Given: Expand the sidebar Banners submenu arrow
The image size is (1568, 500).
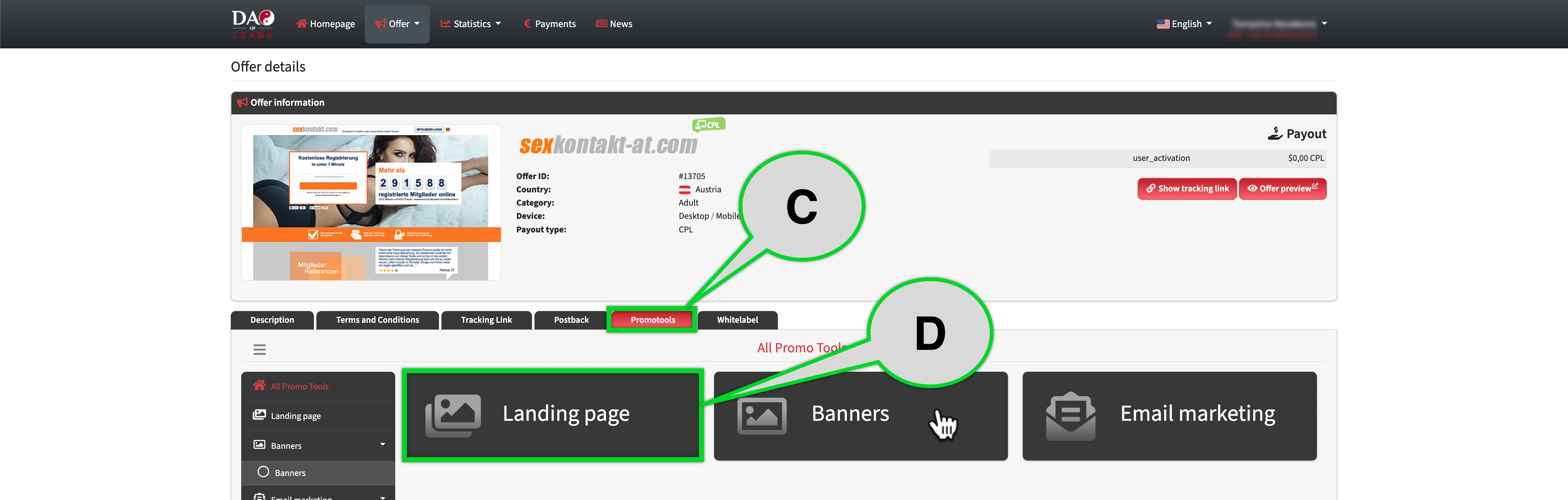Looking at the screenshot, I should click(382, 445).
